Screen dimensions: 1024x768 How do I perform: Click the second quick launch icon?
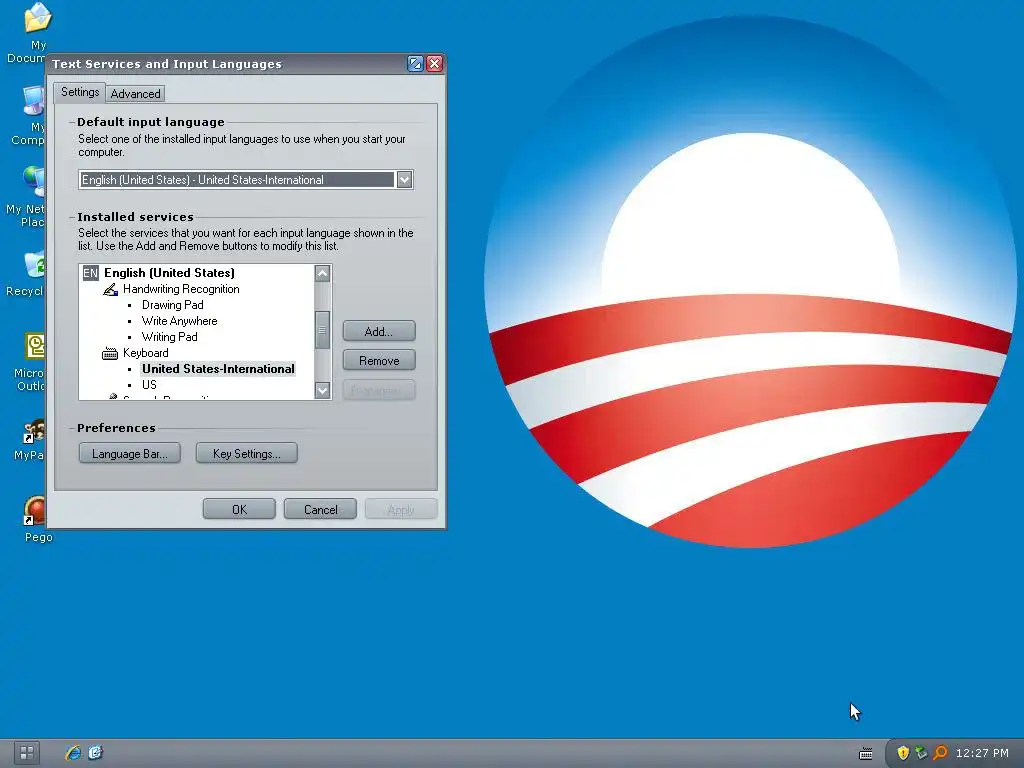pyautogui.click(x=96, y=753)
